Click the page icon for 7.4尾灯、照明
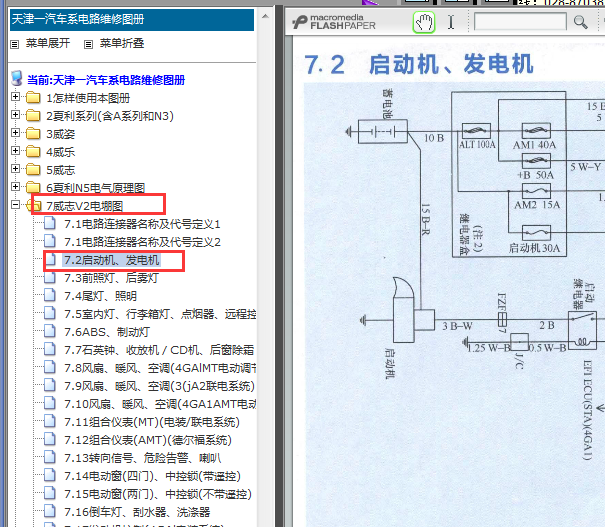Image resolution: width=605 pixels, height=527 pixels. pos(50,295)
